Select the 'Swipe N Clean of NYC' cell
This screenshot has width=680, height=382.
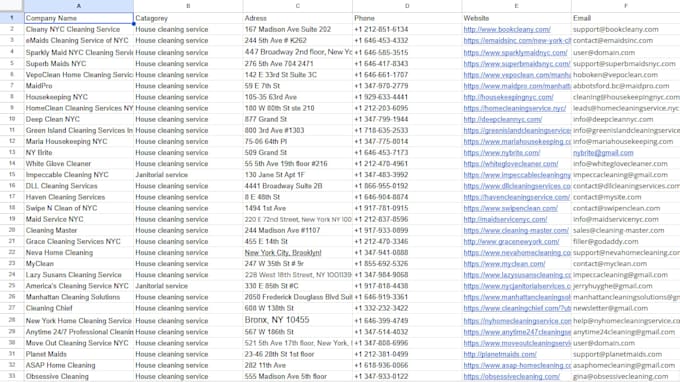click(x=78, y=208)
